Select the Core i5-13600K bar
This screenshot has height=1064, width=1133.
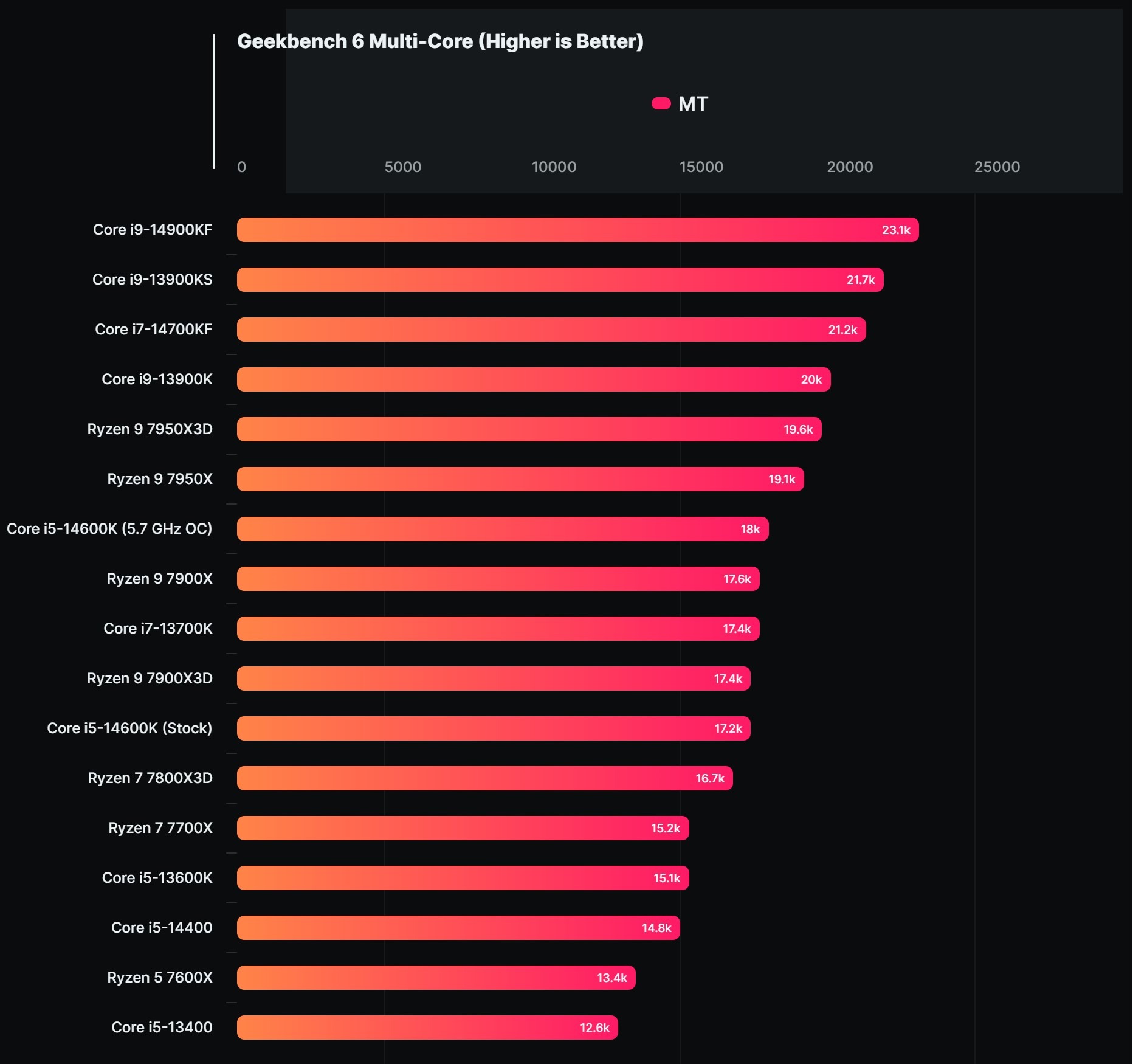(x=463, y=878)
